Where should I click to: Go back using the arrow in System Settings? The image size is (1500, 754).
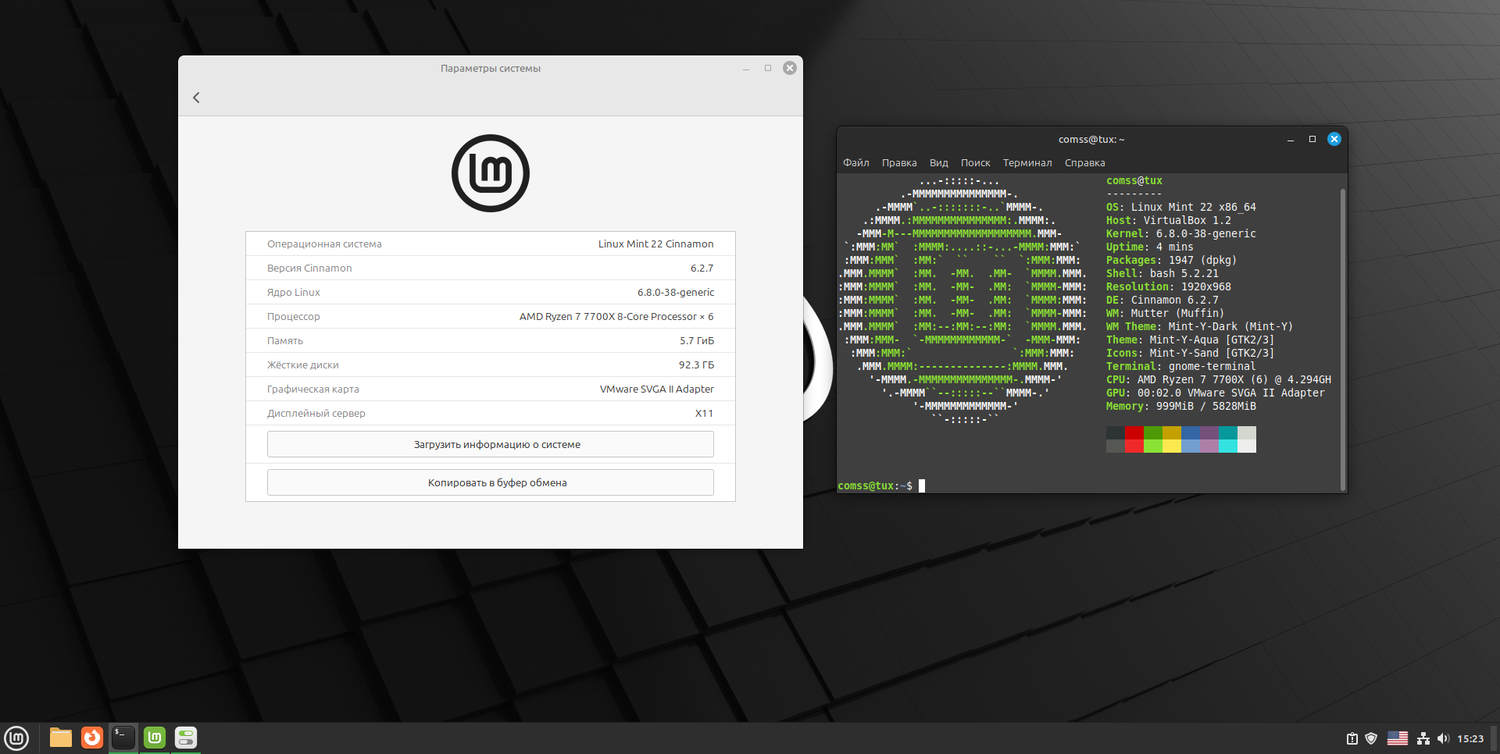(x=196, y=97)
